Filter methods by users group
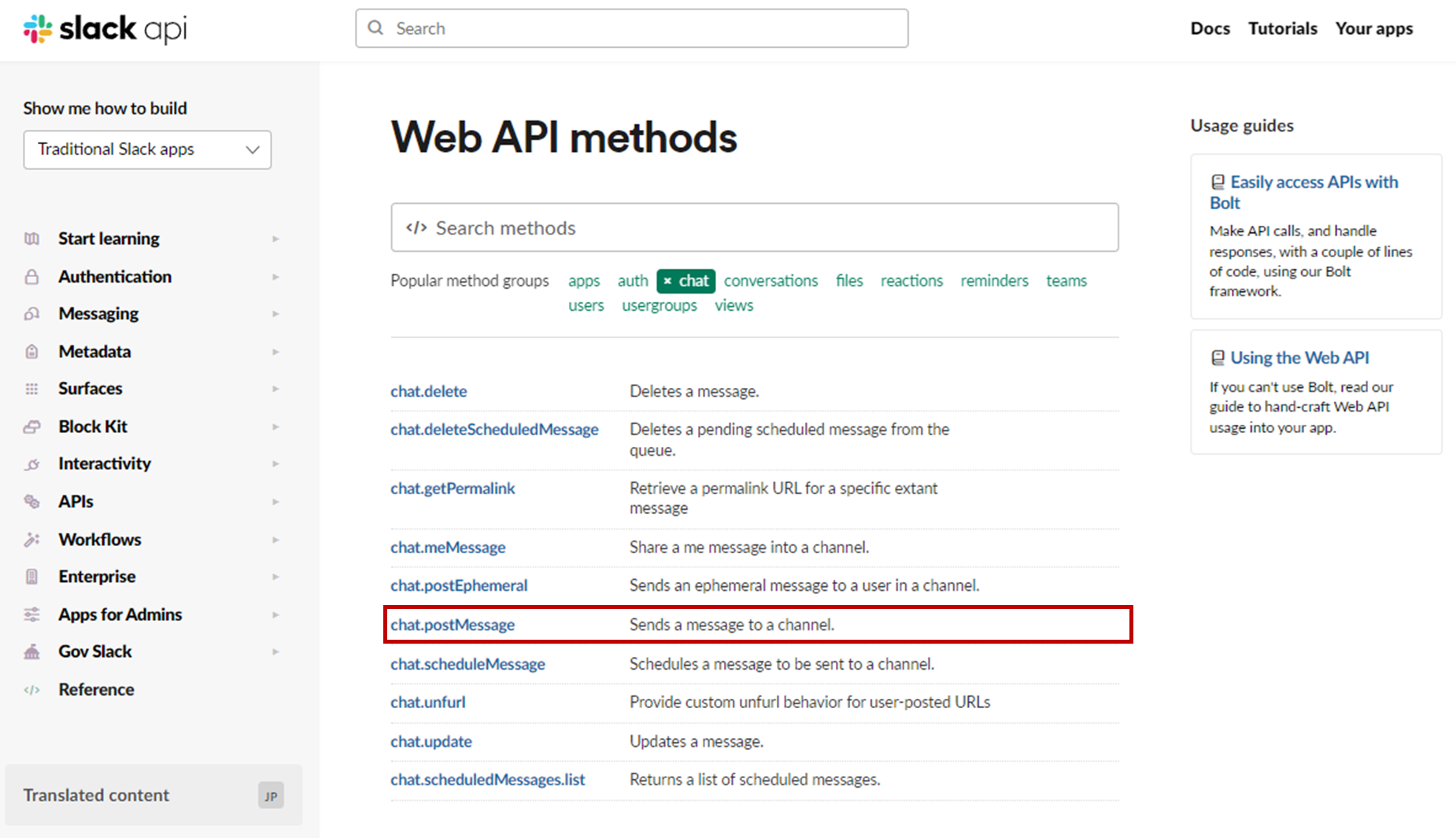1456x838 pixels. [x=586, y=305]
